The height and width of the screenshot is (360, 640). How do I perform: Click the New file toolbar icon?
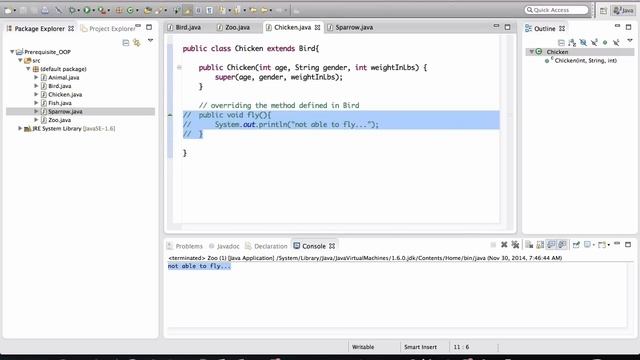(8, 10)
